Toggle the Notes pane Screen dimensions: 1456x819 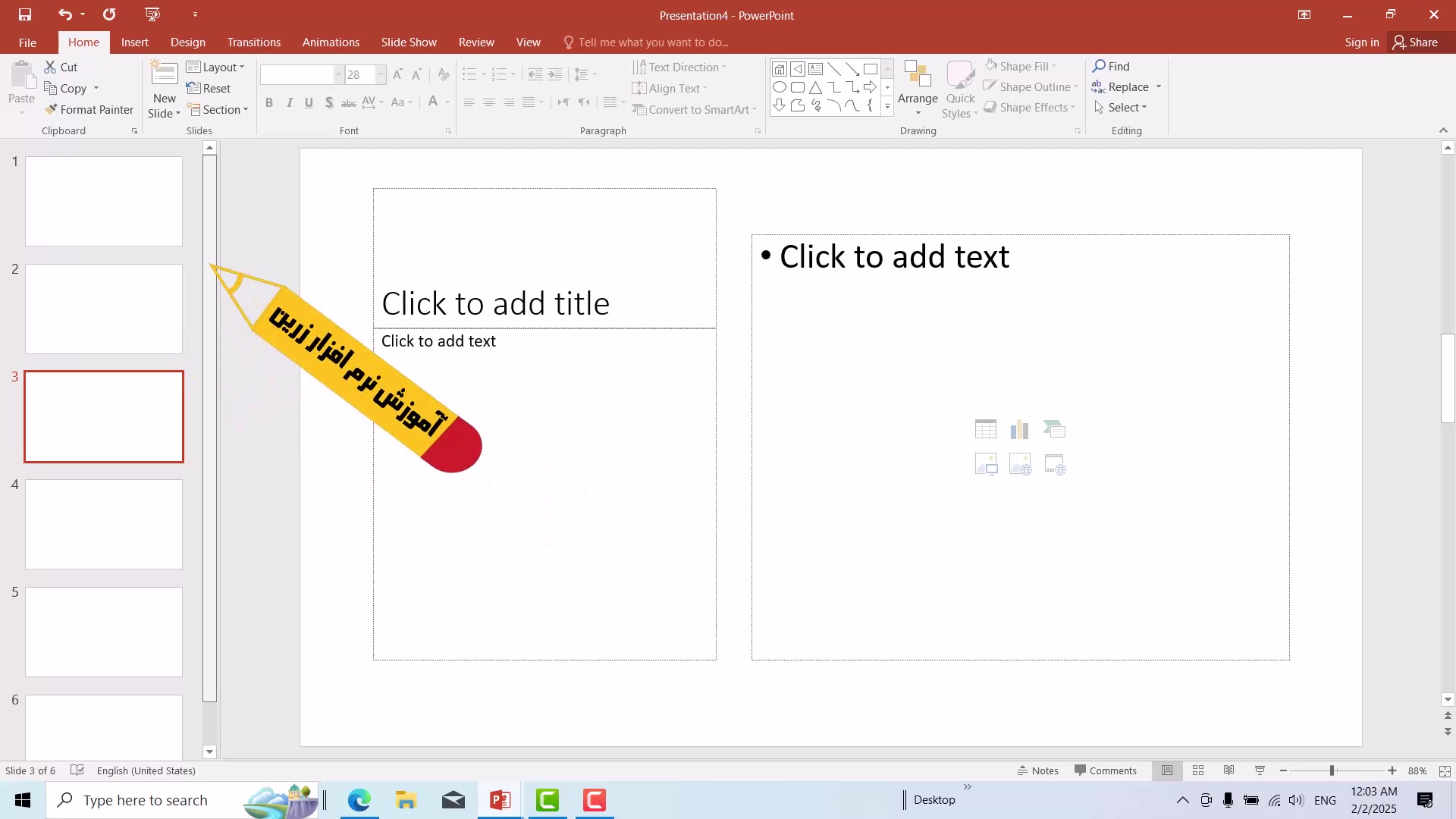pos(1038,770)
